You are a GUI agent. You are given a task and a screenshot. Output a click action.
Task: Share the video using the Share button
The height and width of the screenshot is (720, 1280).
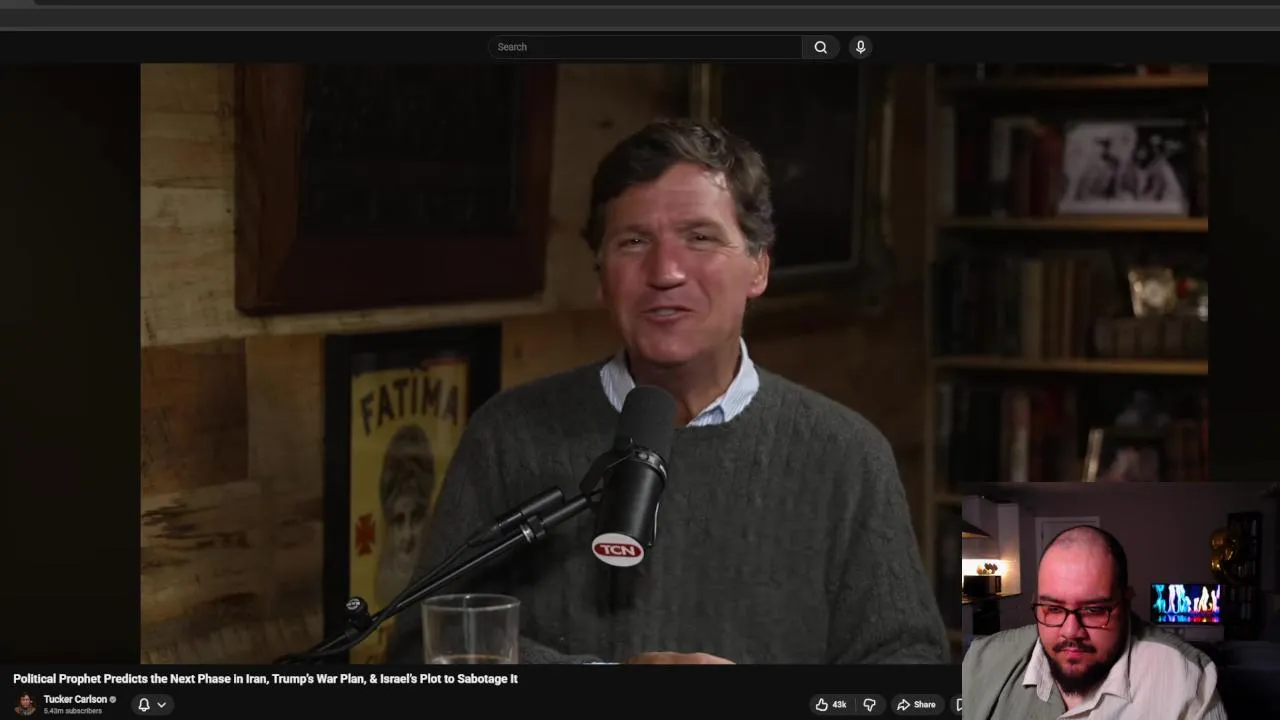pyautogui.click(x=916, y=705)
